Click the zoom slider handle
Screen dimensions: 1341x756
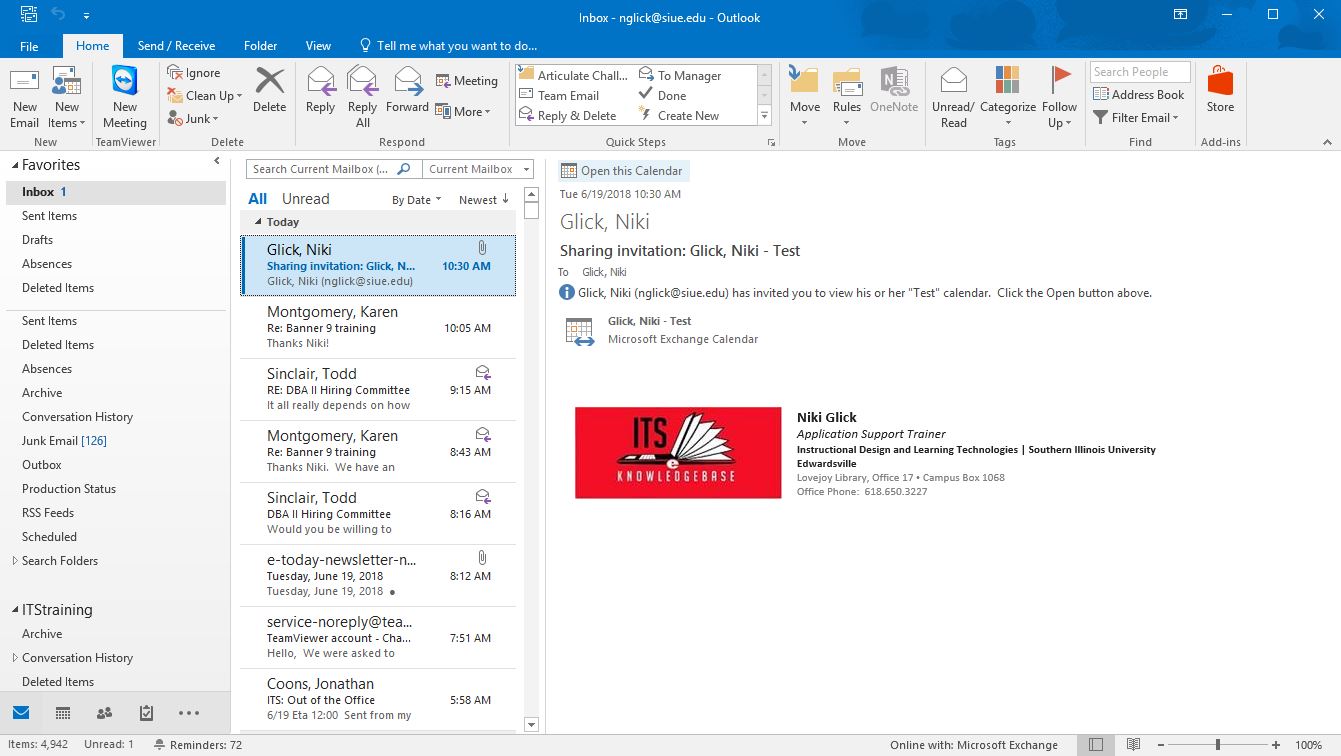point(1217,745)
